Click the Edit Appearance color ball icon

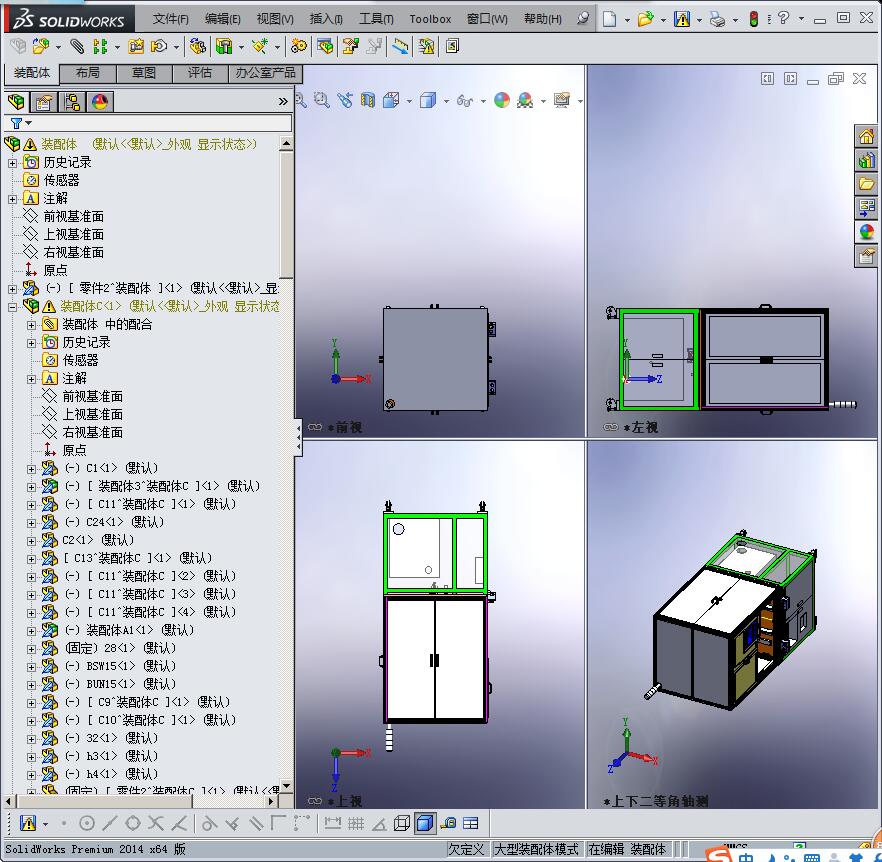(x=502, y=100)
